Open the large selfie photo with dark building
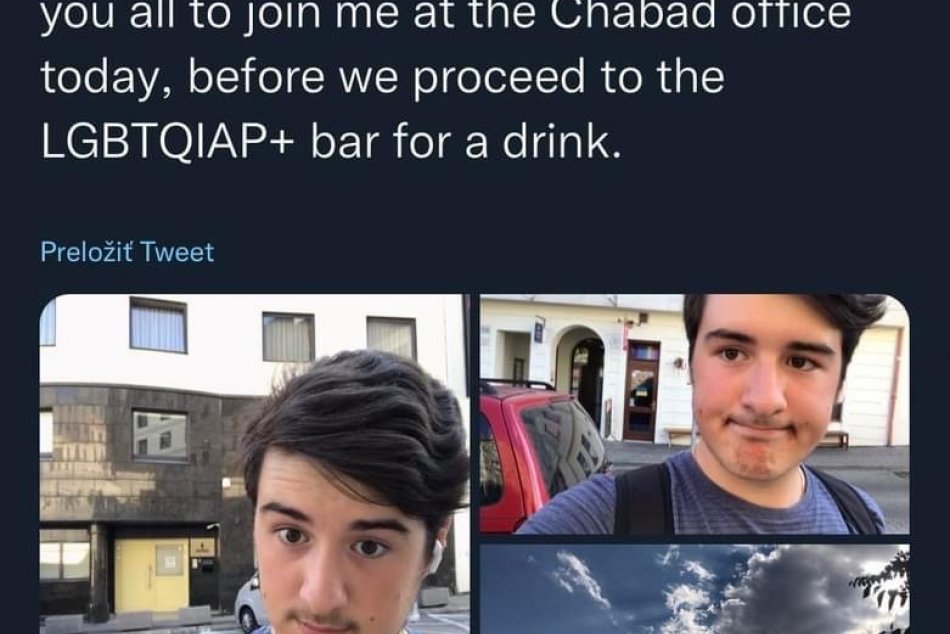The width and height of the screenshot is (950, 634). tap(254, 464)
